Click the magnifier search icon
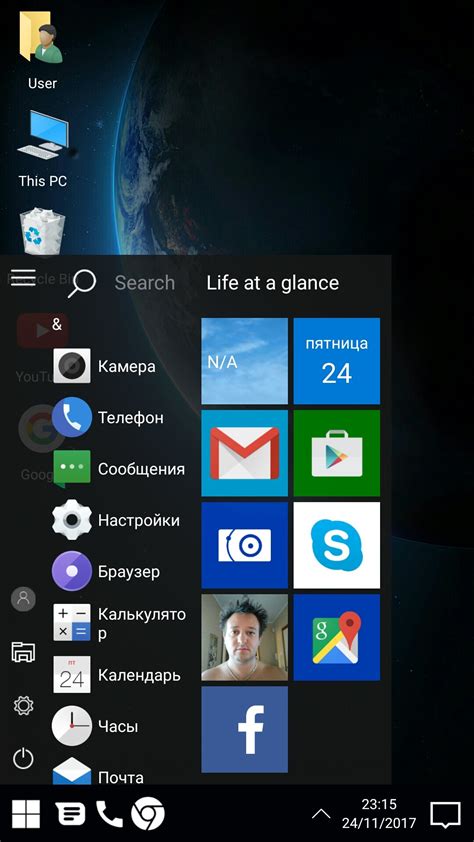 coord(82,283)
